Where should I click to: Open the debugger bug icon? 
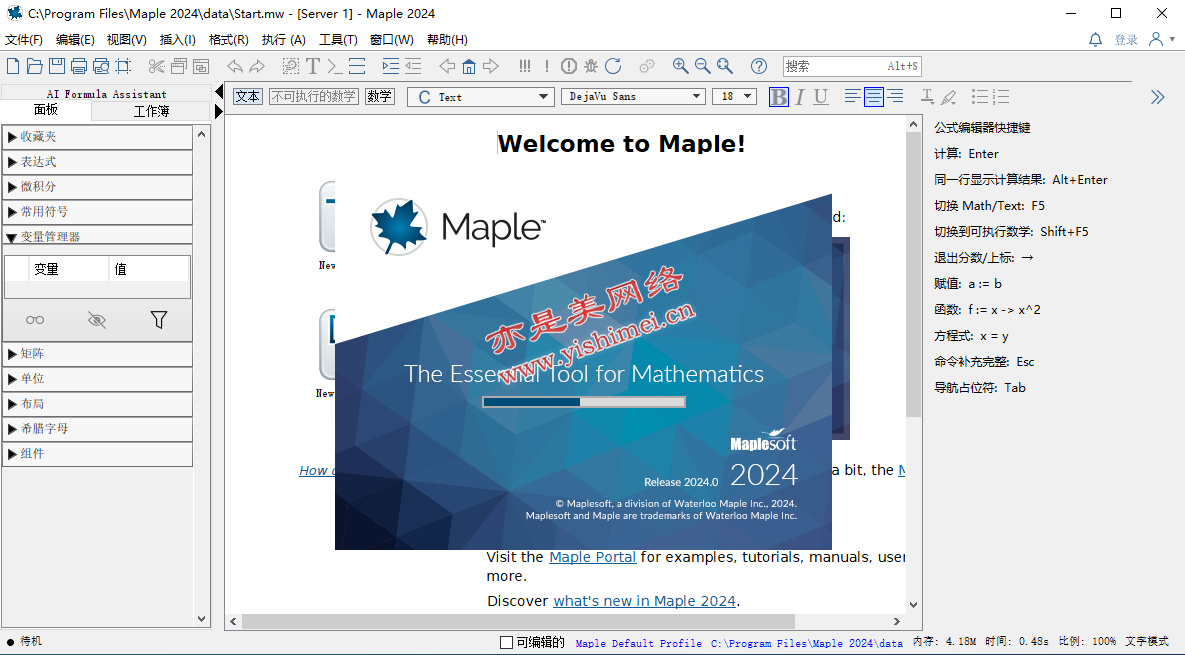pos(591,66)
